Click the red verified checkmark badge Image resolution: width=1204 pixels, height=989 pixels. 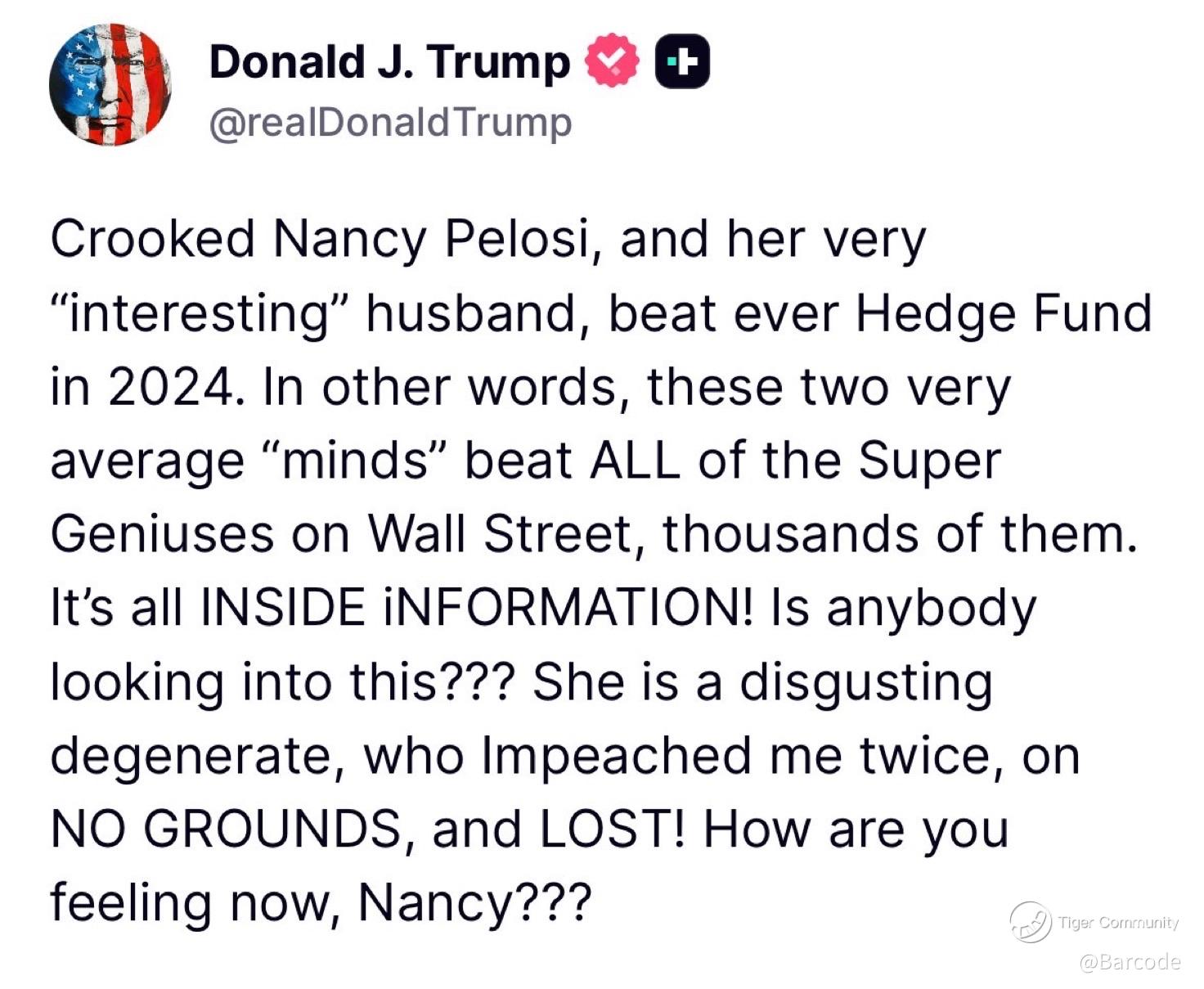pos(612,61)
